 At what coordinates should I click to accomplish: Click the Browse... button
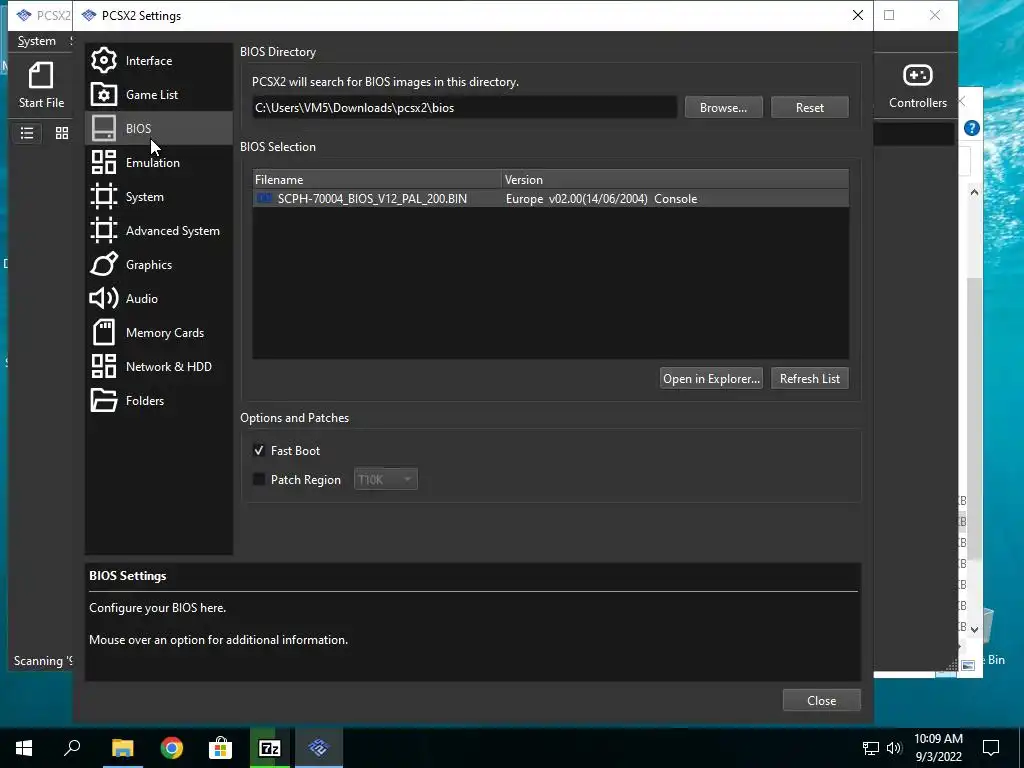coord(724,108)
